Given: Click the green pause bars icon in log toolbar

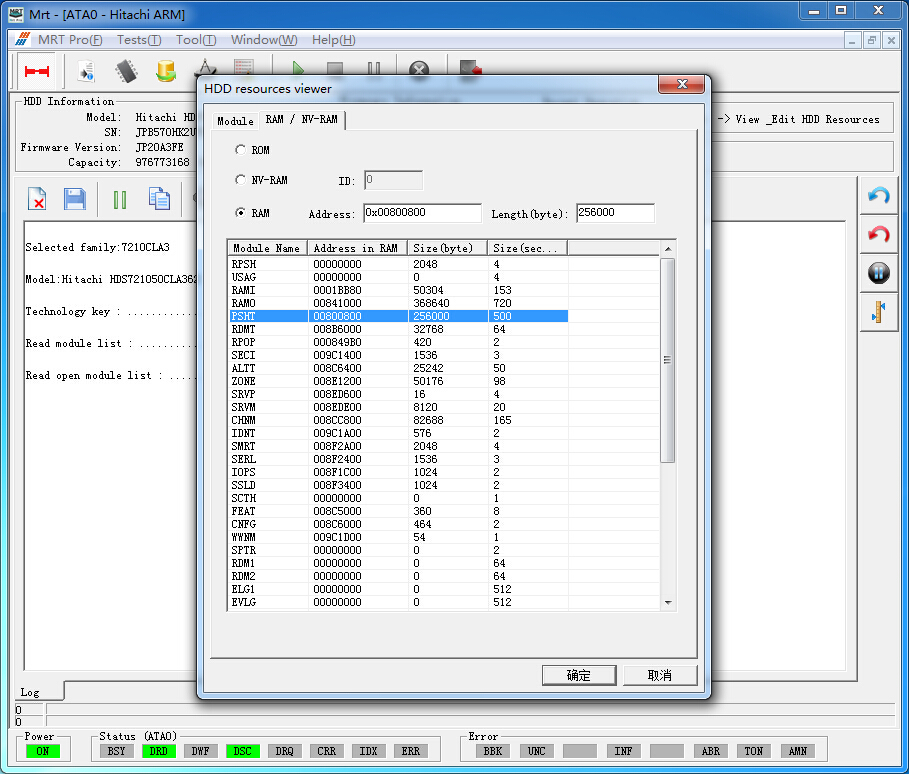Looking at the screenshot, I should (x=120, y=199).
